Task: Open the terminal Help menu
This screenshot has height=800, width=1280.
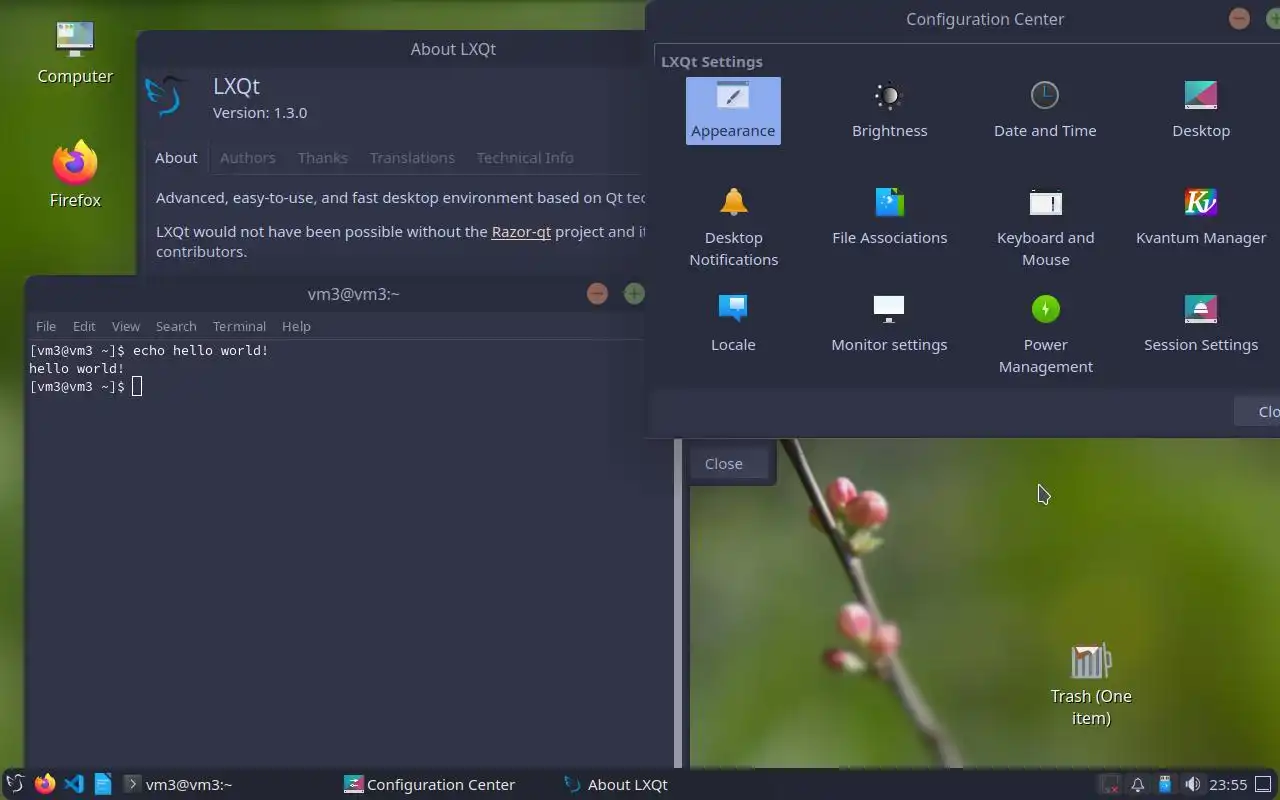Action: click(296, 326)
